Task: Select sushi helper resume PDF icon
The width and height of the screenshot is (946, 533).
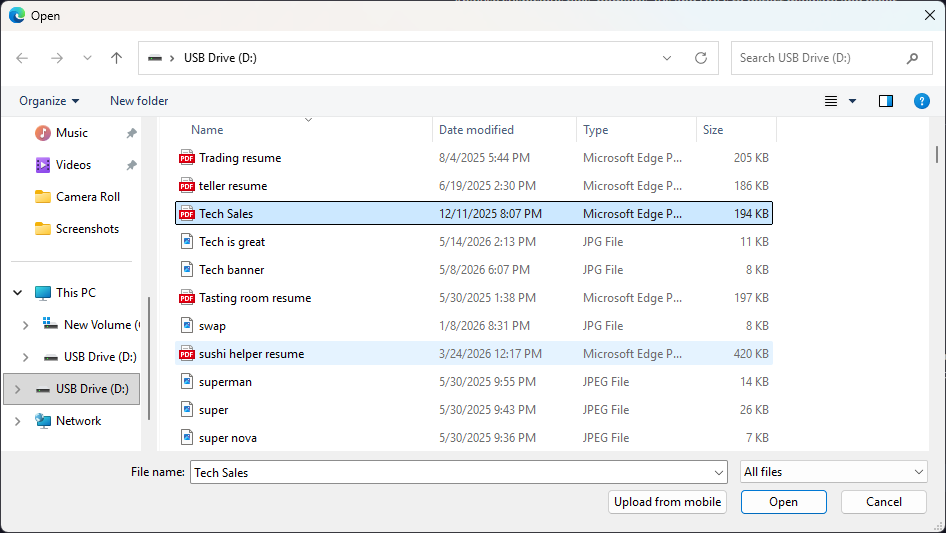Action: (187, 354)
